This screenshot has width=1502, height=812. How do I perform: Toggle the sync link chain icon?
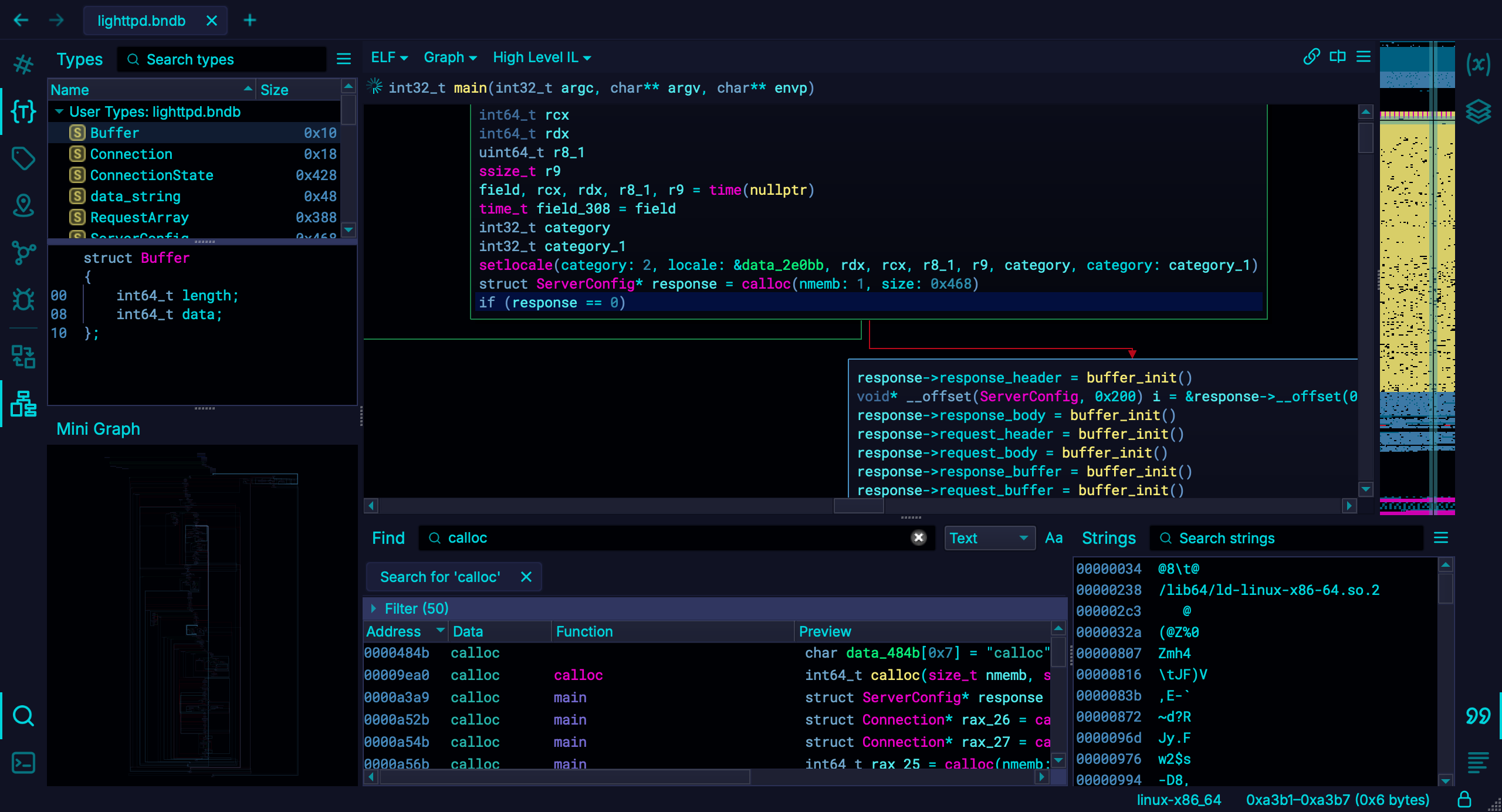coord(1311,57)
